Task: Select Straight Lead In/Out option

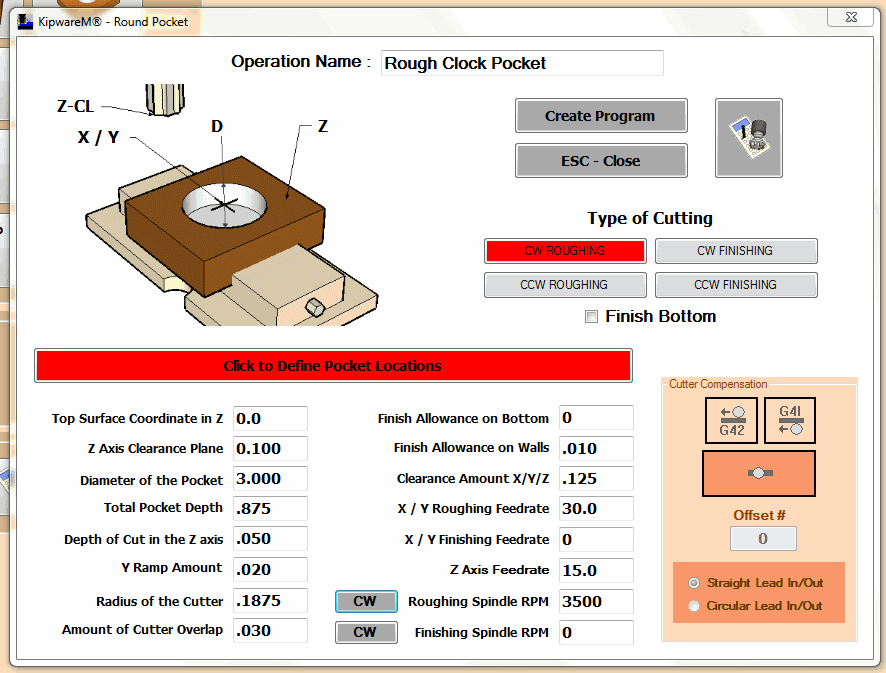Action: [x=694, y=583]
